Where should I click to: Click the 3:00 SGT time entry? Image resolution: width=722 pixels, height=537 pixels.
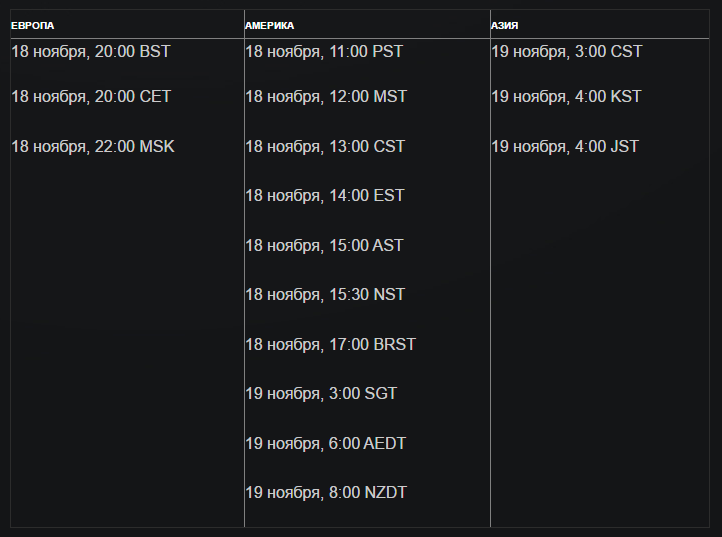tap(321, 394)
